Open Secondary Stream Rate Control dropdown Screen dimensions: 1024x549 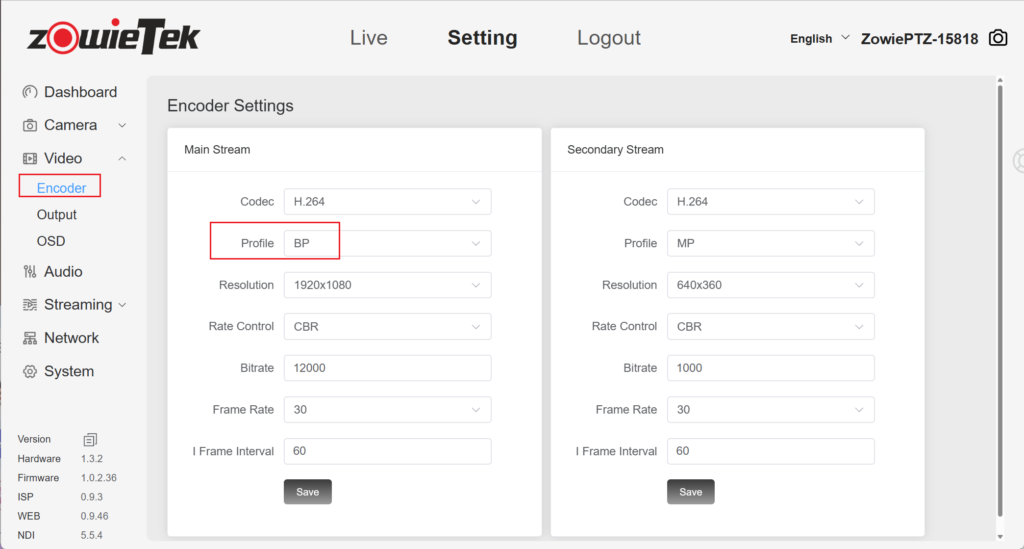coord(770,326)
